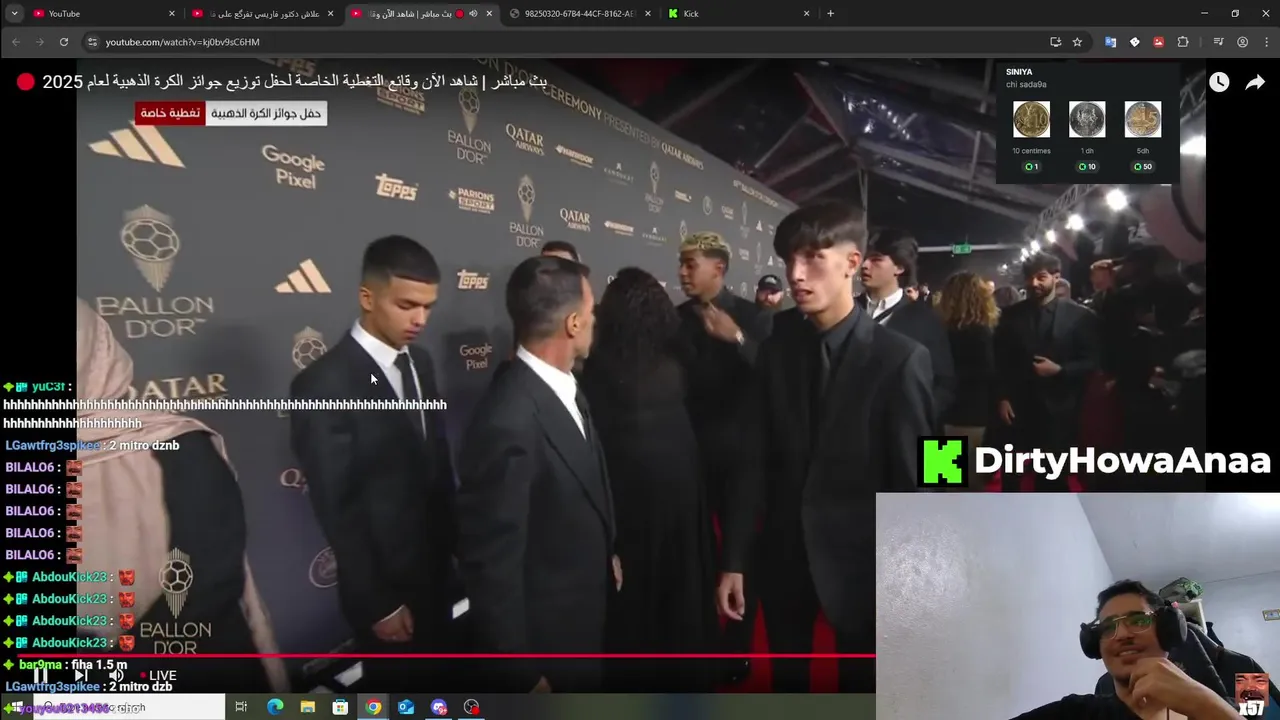The image size is (1280, 720).
Task: Open Discord from the taskbar
Action: pos(439,707)
